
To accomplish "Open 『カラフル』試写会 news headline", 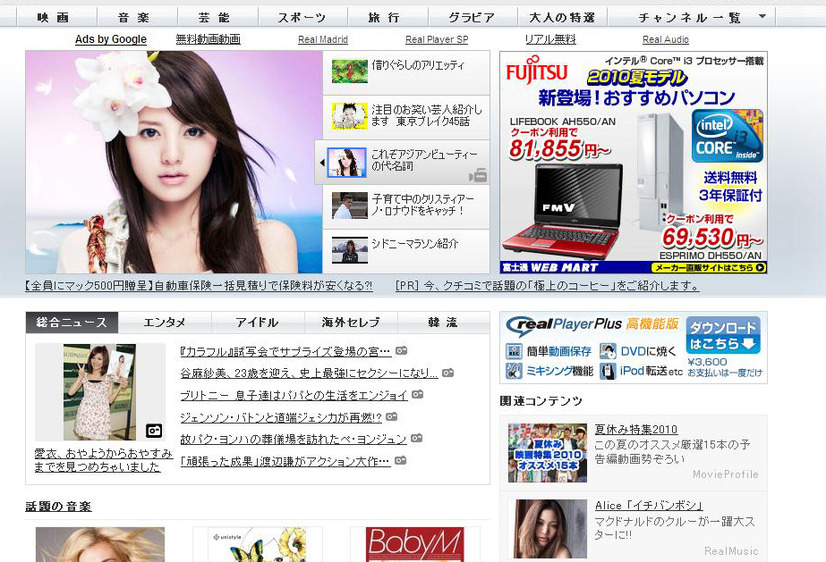I will [x=286, y=351].
